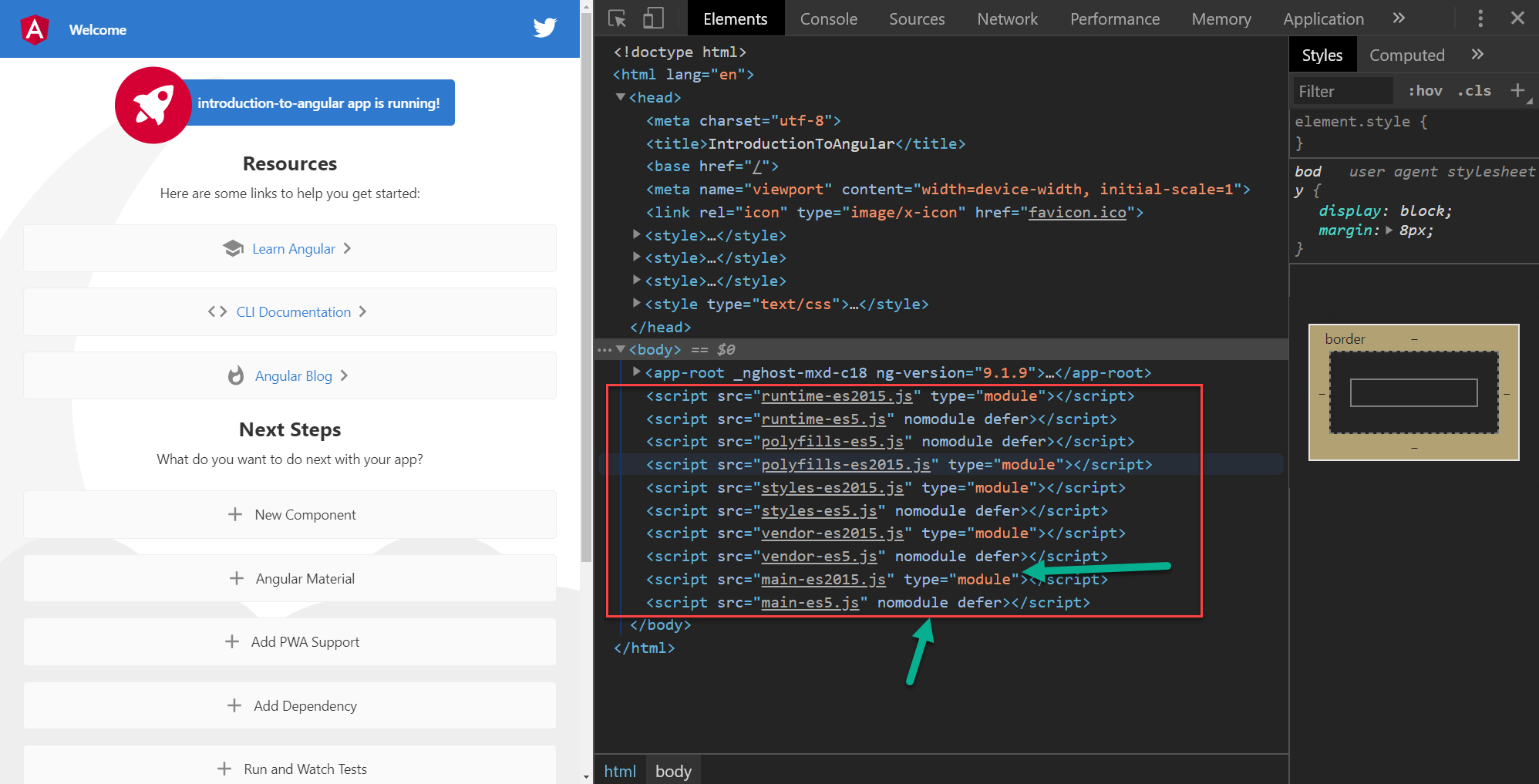
Task: Follow the favicon.ico href link
Action: (x=1077, y=212)
